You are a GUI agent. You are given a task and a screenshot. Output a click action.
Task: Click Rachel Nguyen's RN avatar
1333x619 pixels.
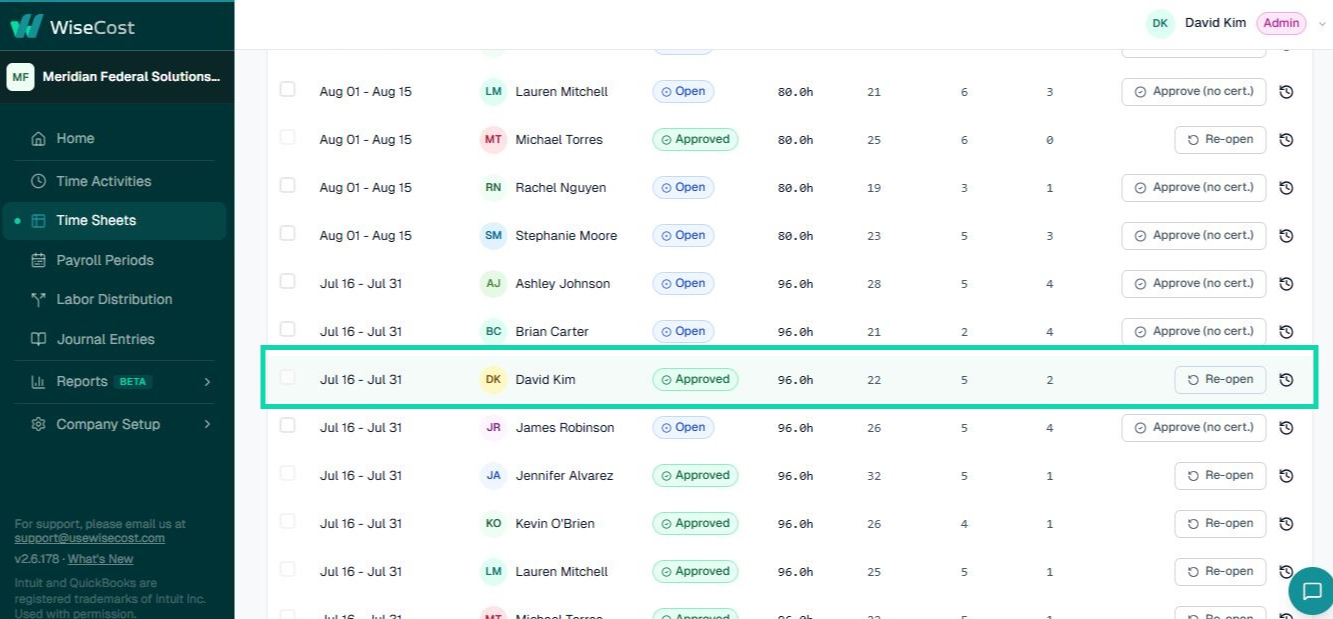point(493,188)
